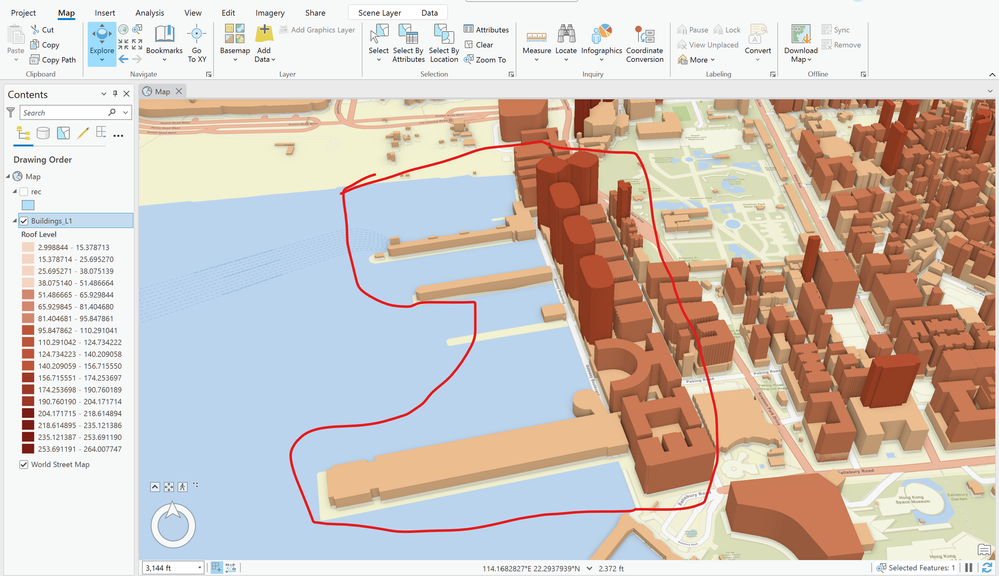Close the Map view tab
The height and width of the screenshot is (576, 999).
179,91
